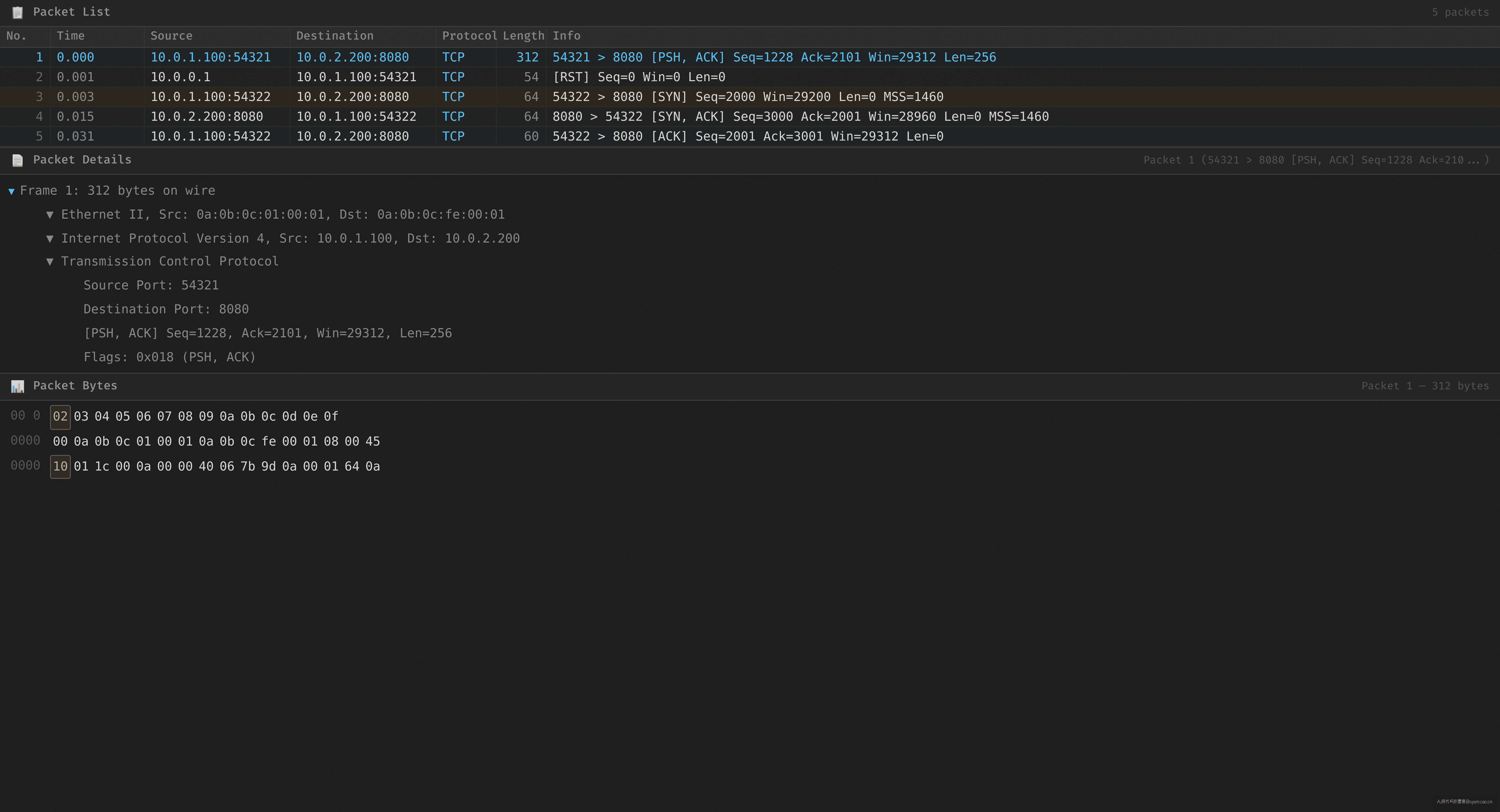Select packet 1 with PSH, ACK info
Image resolution: width=1500 pixels, height=812 pixels.
tap(750, 57)
